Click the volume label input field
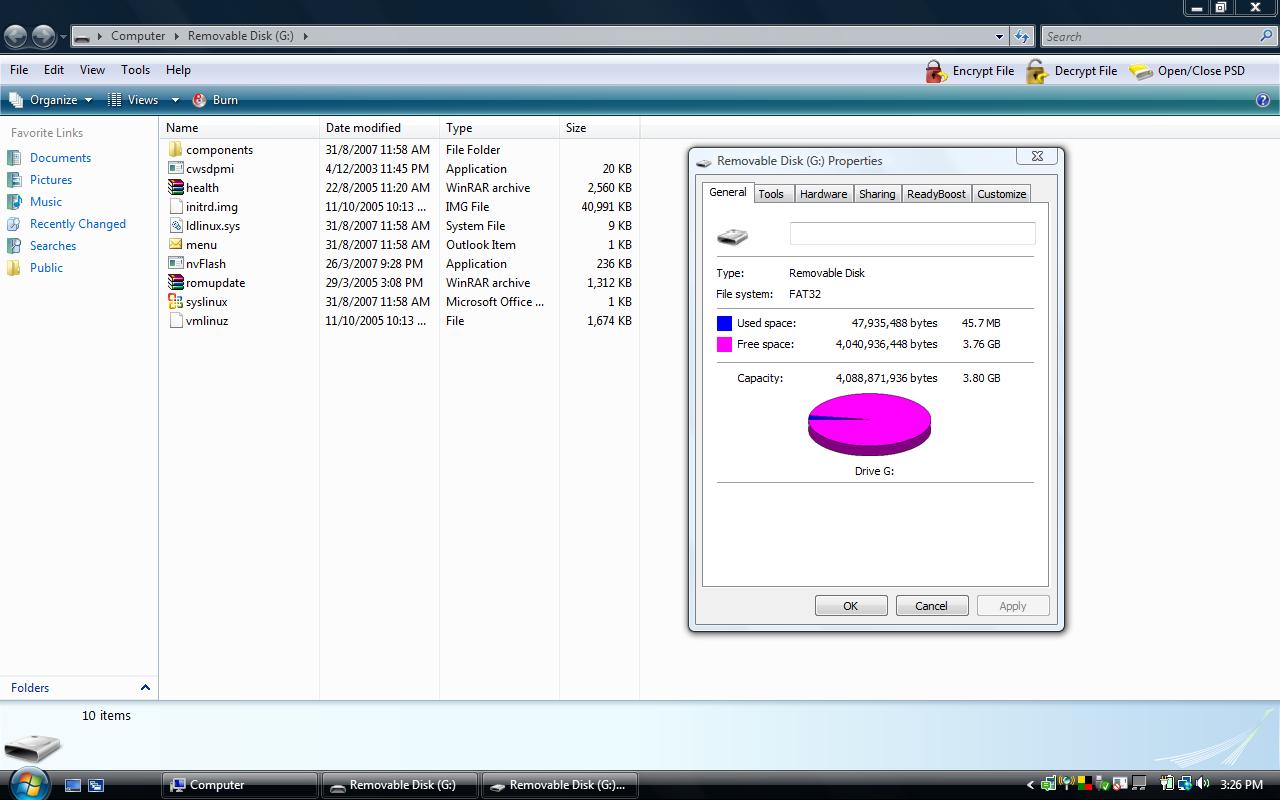 click(912, 233)
